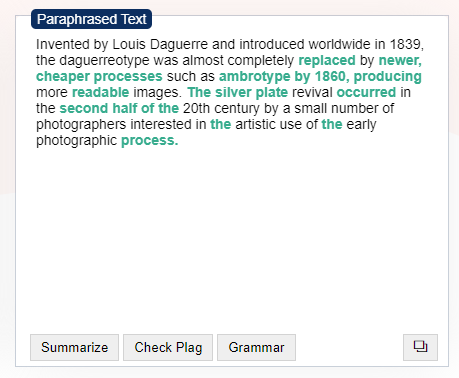This screenshot has height=378, width=459.
Task: Click highlighted text 'ambrotype by 1860, producing'
Action: [320, 76]
